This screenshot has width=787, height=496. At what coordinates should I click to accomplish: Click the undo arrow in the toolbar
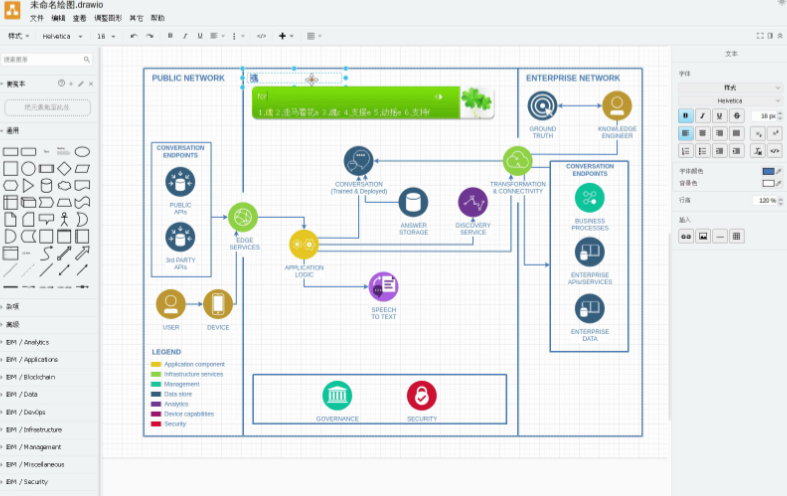(134, 36)
